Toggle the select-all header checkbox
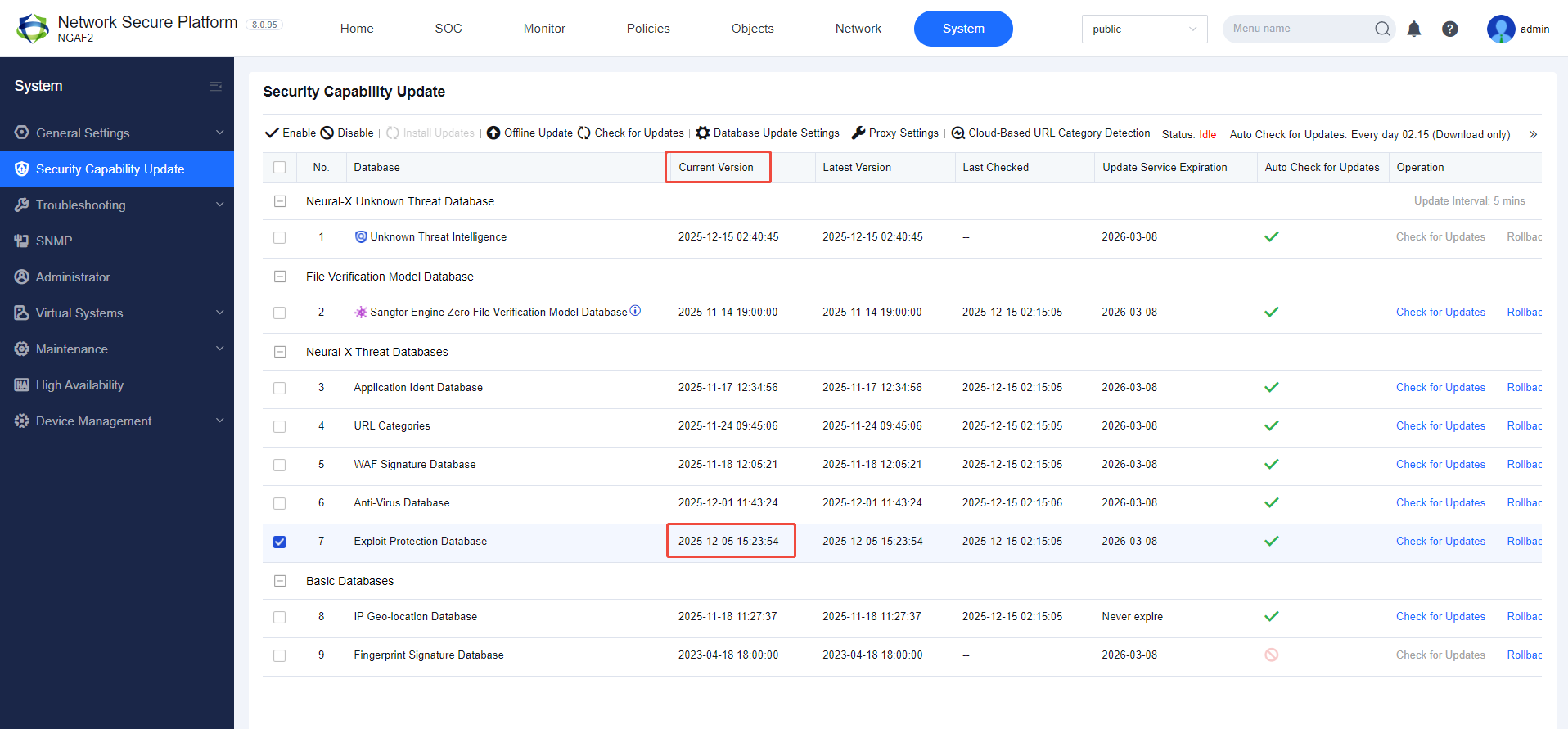This screenshot has width=1568, height=729. click(x=280, y=167)
